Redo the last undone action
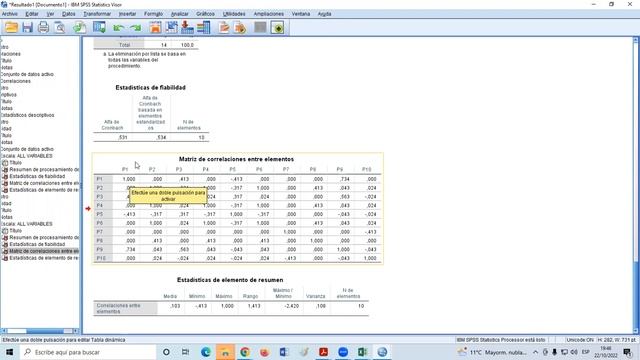640x360 pixels. point(136,27)
